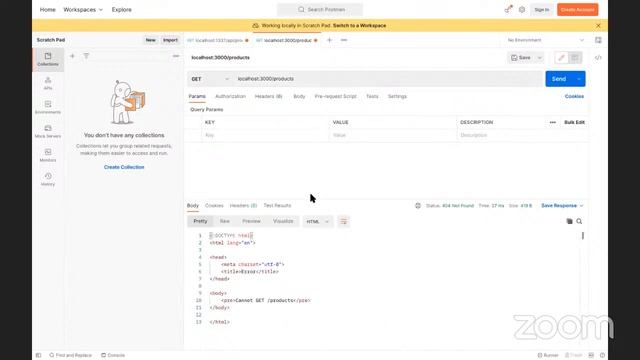Open the Explore menu item
This screenshot has height=360, width=640.
122,9
